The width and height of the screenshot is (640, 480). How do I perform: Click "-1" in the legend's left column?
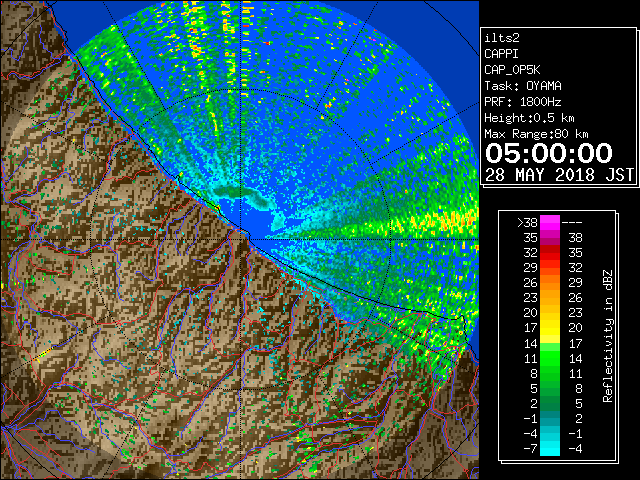[530, 418]
